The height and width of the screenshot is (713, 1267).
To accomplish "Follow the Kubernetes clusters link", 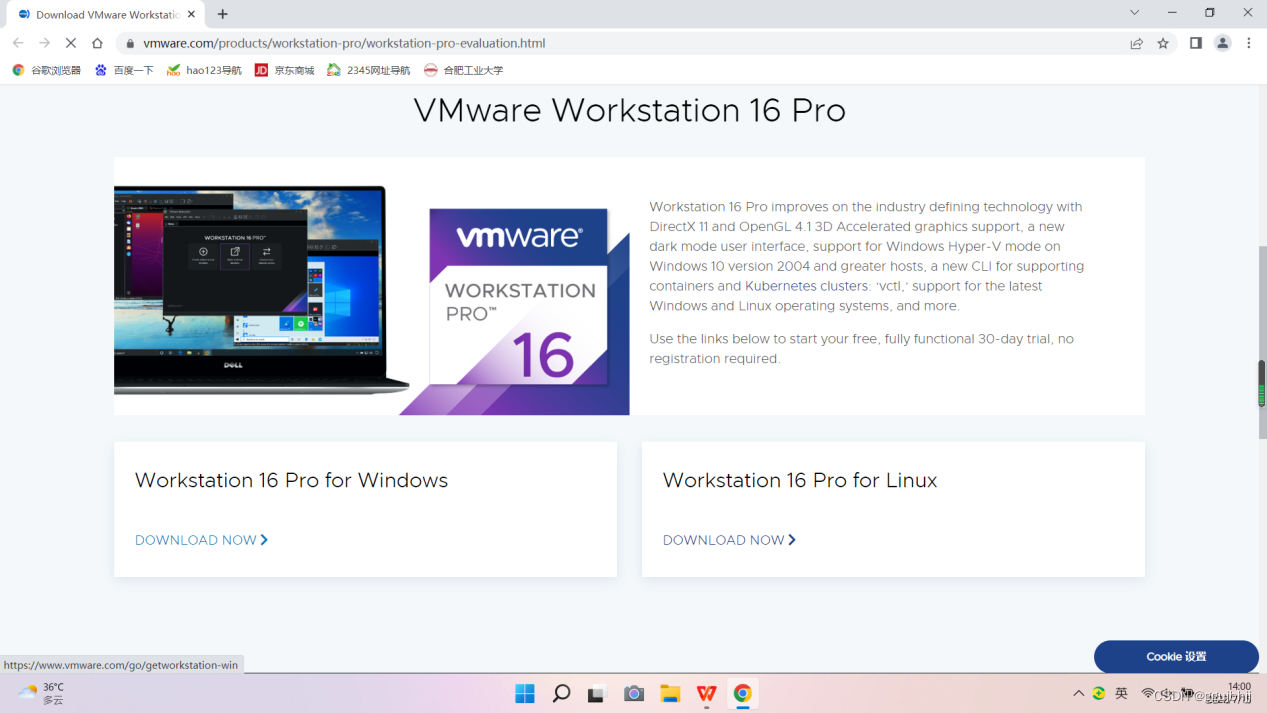I will (806, 286).
